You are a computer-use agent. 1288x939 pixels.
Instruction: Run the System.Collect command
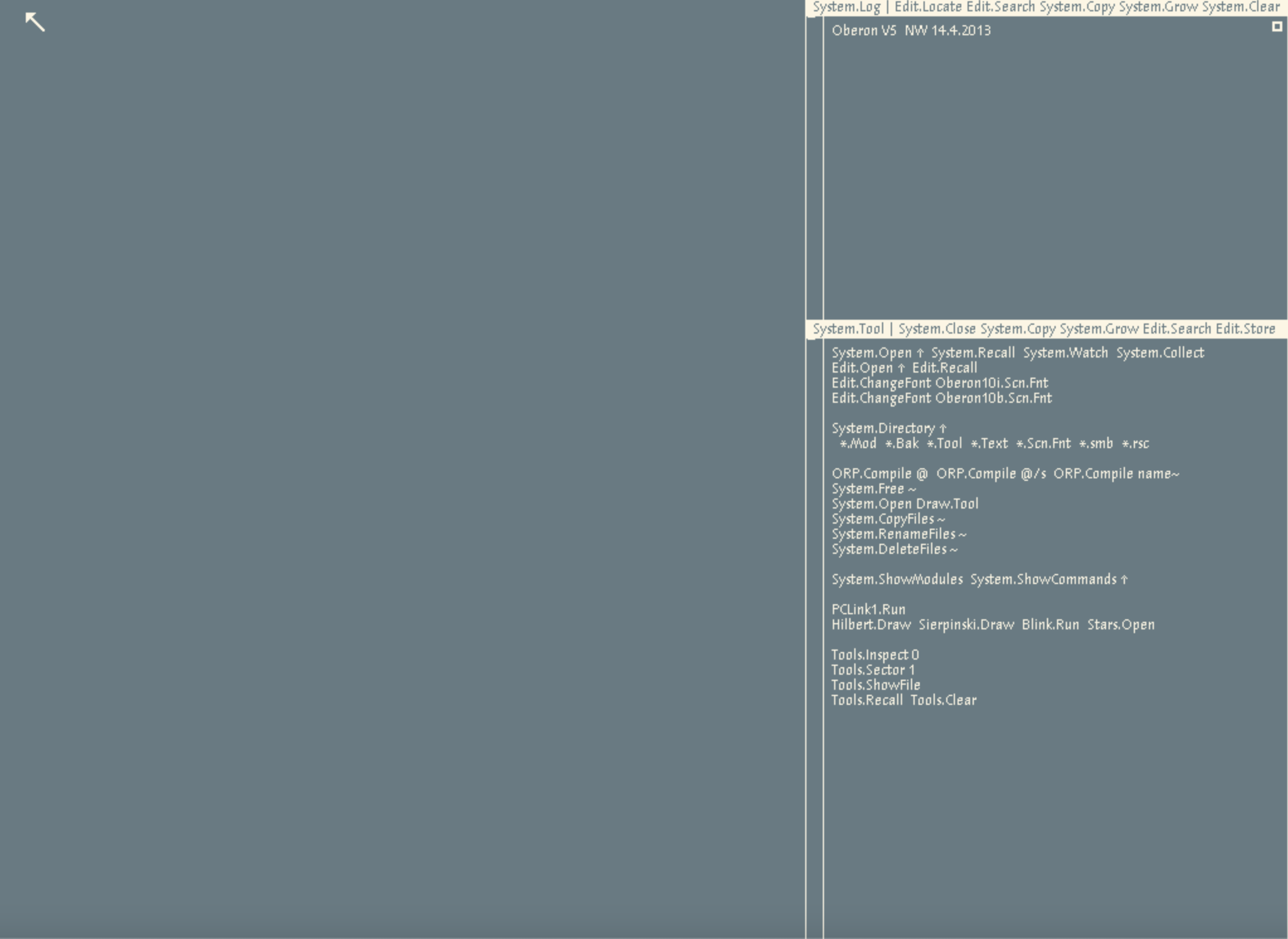pyautogui.click(x=1160, y=353)
